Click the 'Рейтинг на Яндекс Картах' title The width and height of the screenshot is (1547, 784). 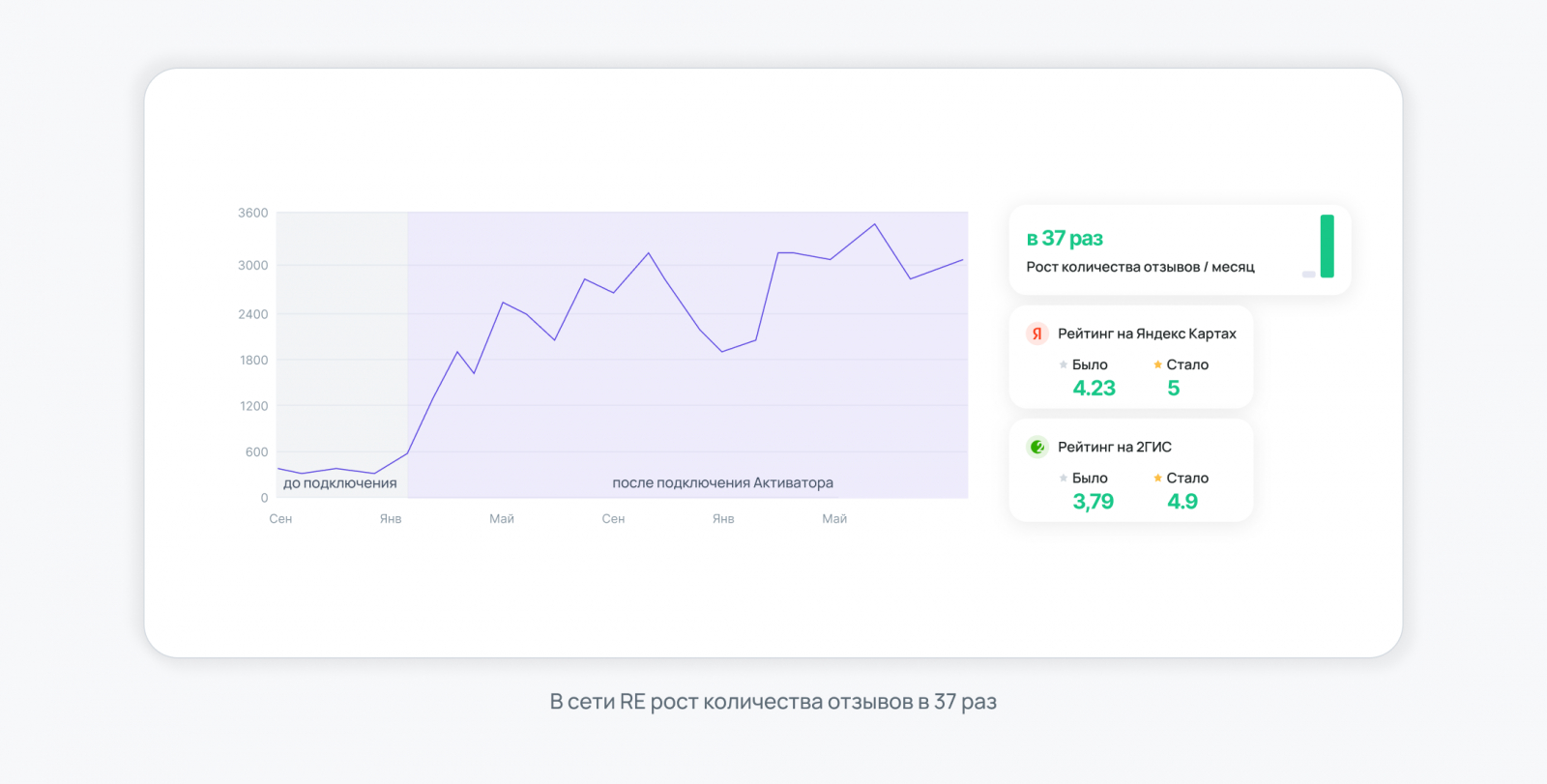click(x=1147, y=334)
